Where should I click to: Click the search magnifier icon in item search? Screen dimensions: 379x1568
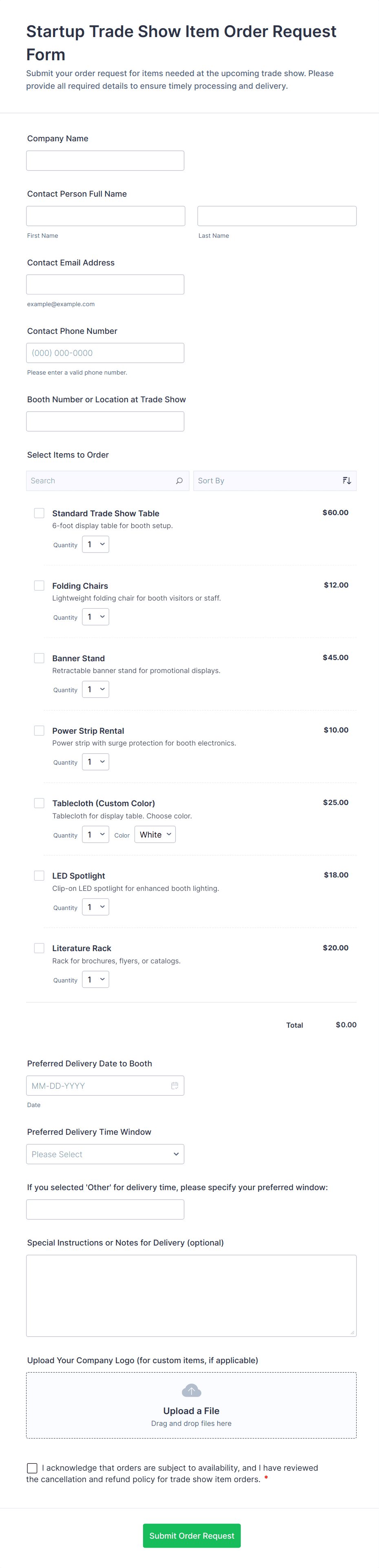pyautogui.click(x=179, y=481)
